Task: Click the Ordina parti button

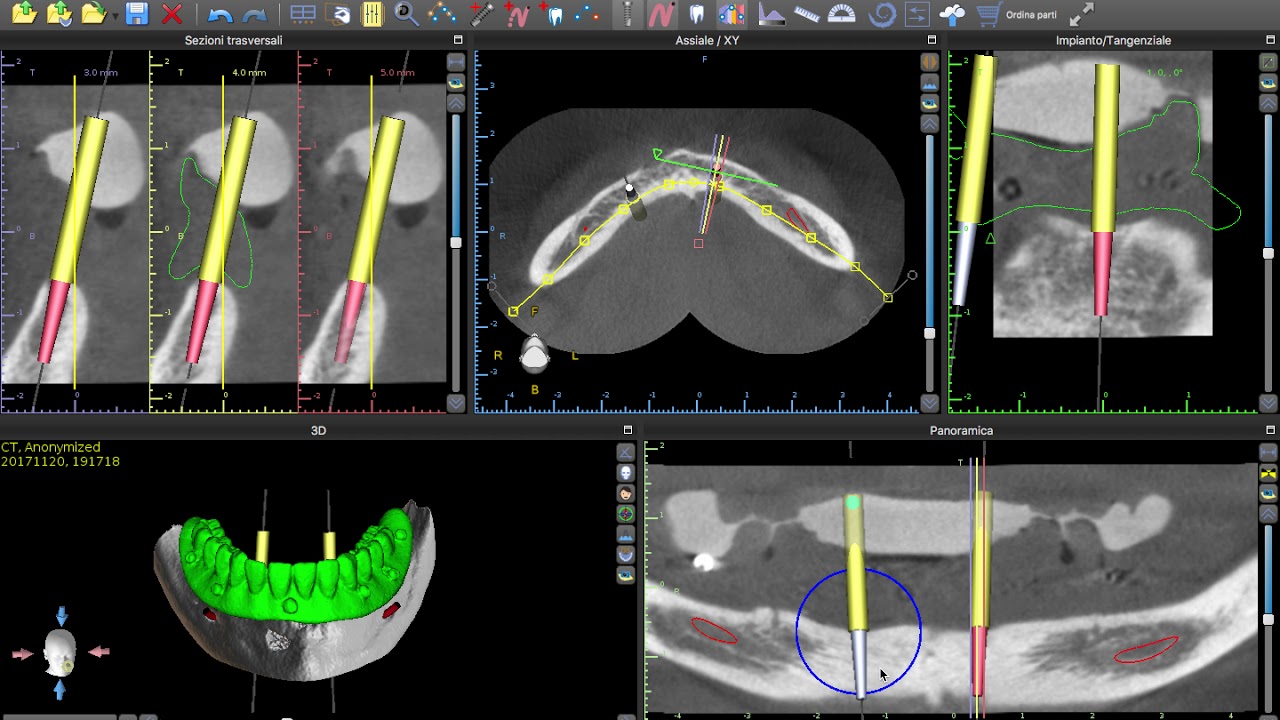Action: [1031, 15]
